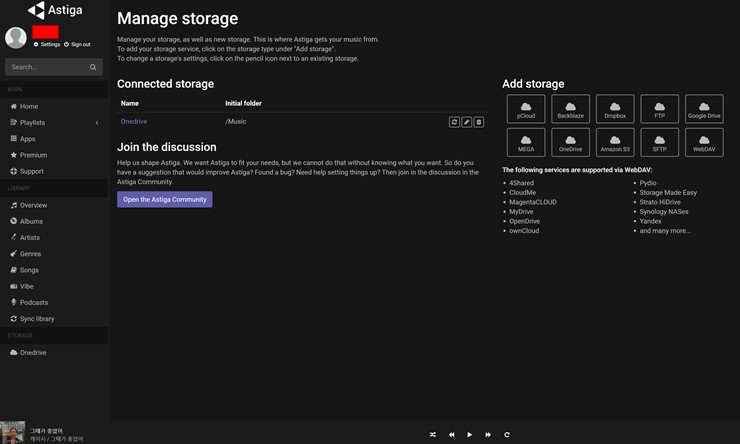The image size is (740, 444).
Task: Open the user avatar picture
Action: [16, 38]
